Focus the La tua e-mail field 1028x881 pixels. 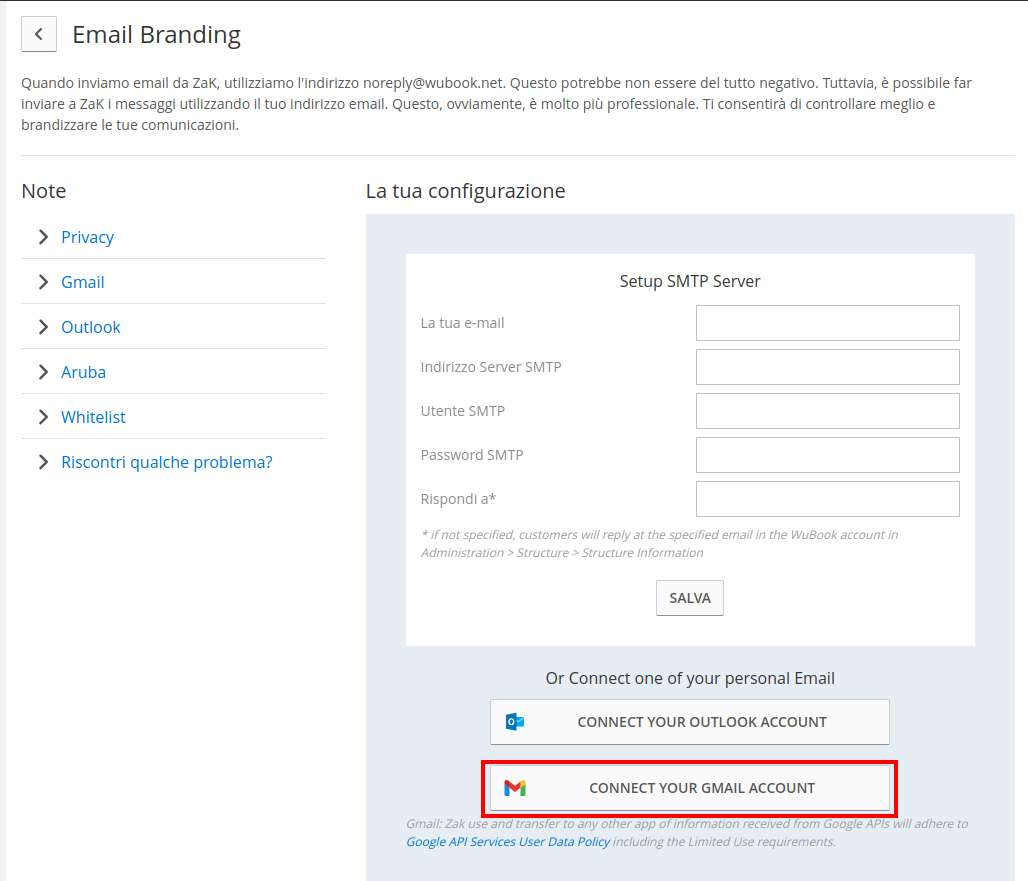[x=827, y=323]
